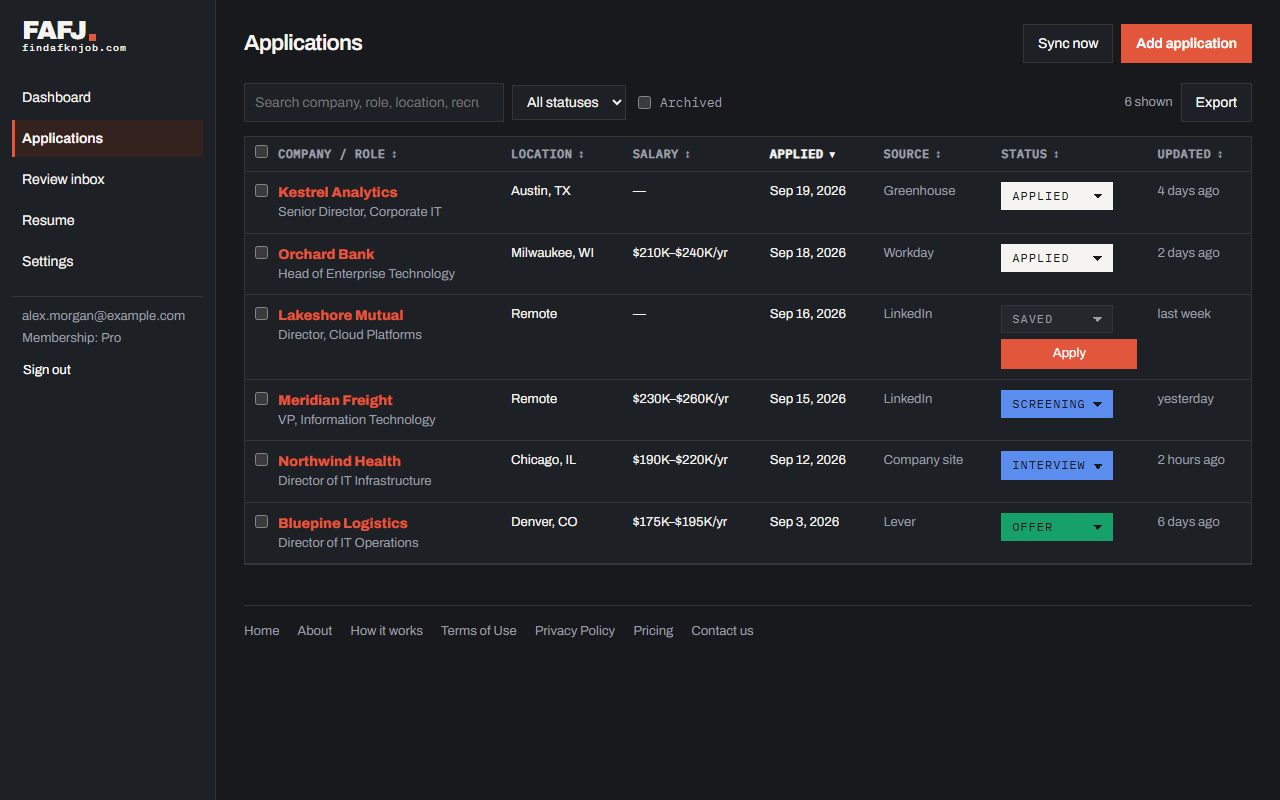Image resolution: width=1280 pixels, height=800 pixels.
Task: Click alex.morgan@example.com account text
Action: click(x=103, y=316)
